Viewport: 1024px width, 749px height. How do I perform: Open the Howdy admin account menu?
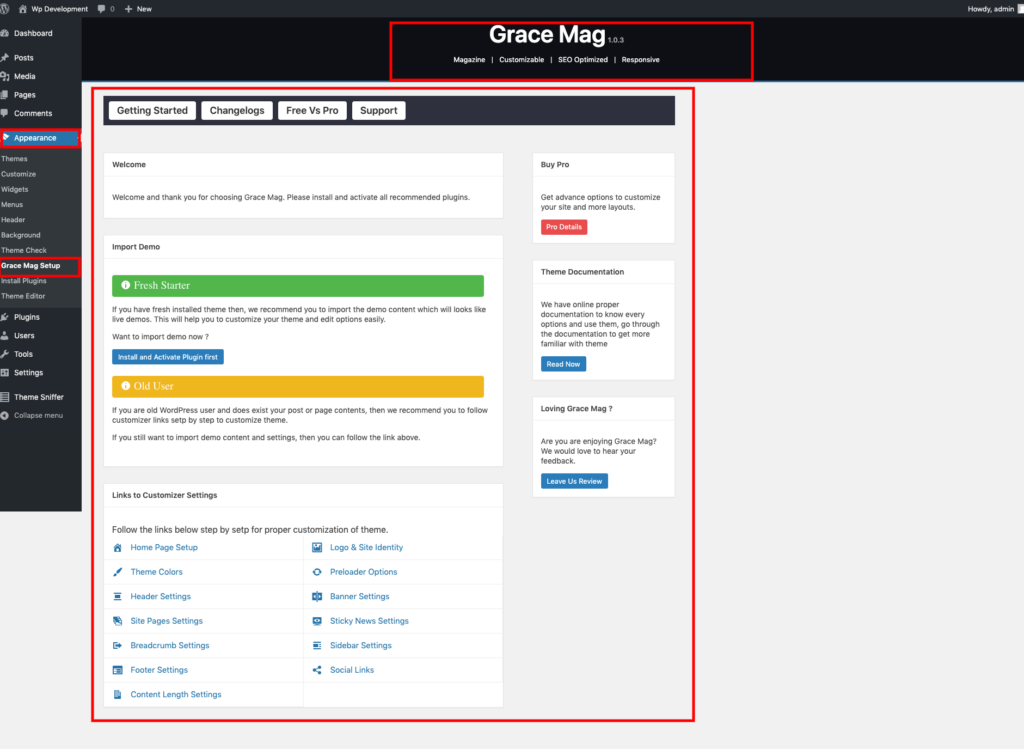[x=993, y=8]
